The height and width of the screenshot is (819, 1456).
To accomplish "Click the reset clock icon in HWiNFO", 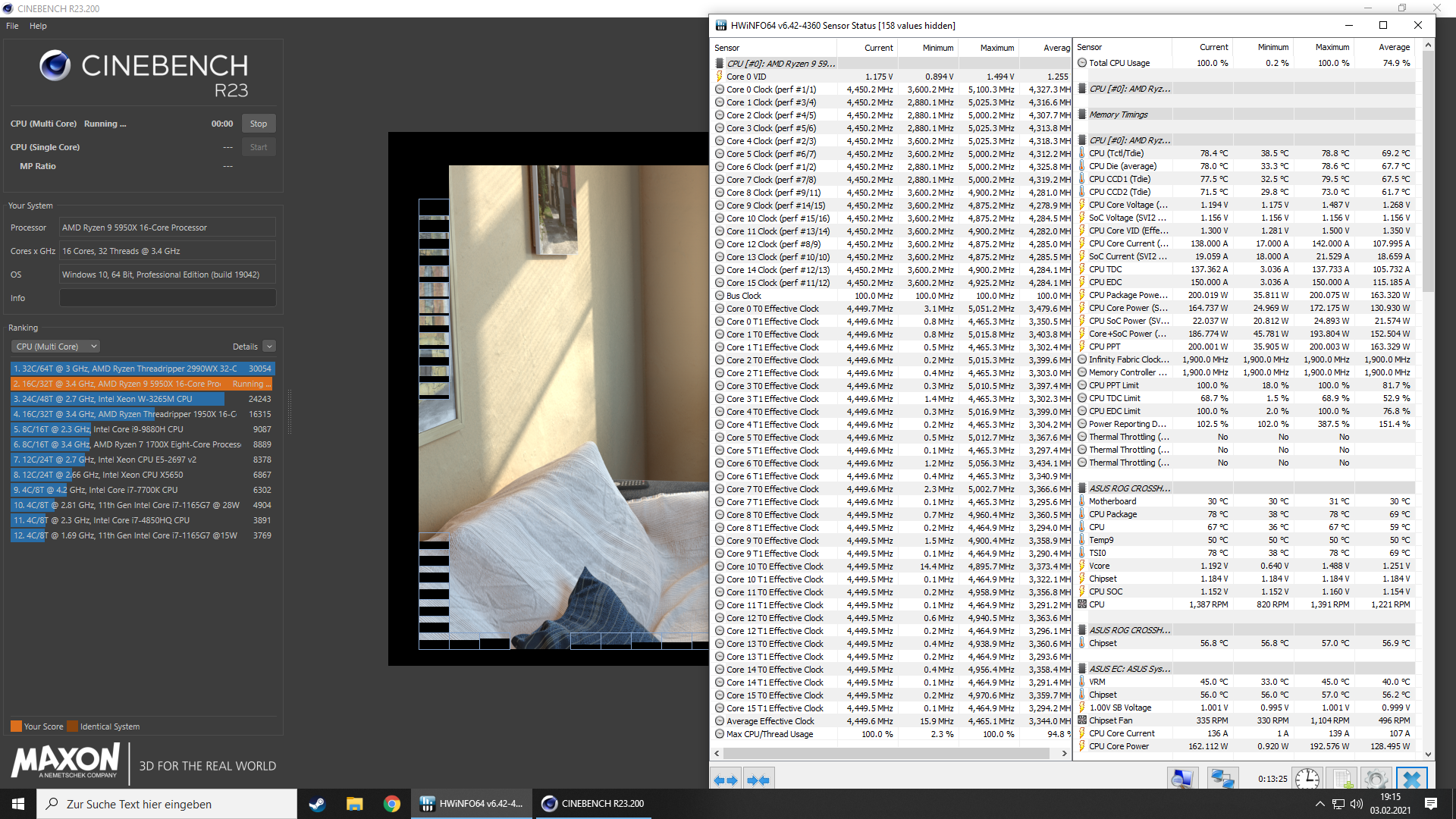I will [1307, 779].
